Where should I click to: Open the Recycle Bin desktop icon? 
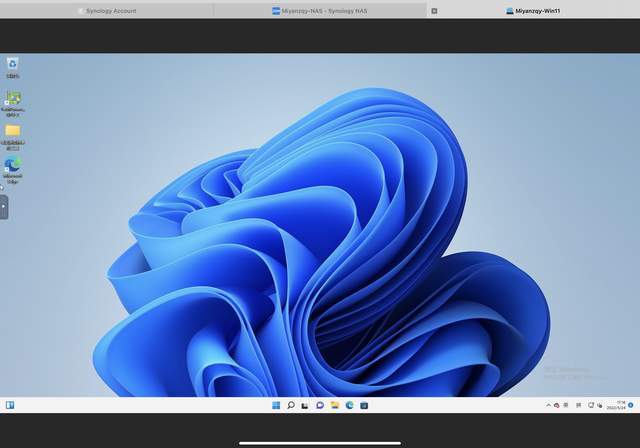coord(12,65)
